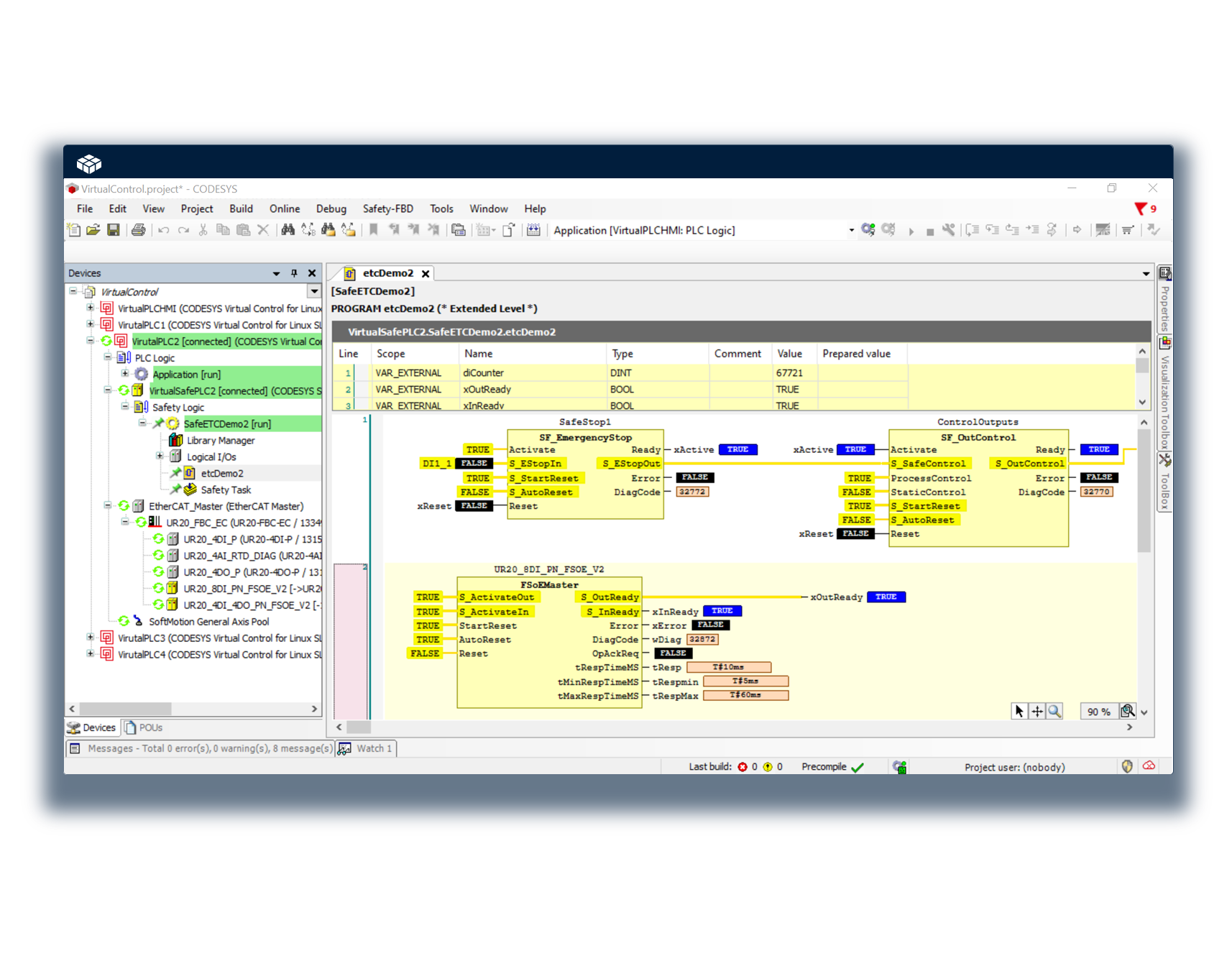1232x956 pixels.
Task: Collapse the VirutalPLC2 [connected] node
Action: point(90,341)
